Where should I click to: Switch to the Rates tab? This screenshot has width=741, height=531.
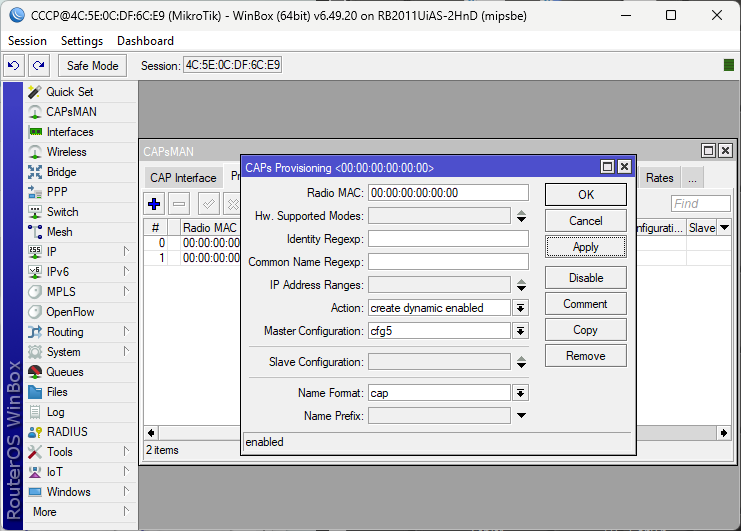(x=660, y=178)
